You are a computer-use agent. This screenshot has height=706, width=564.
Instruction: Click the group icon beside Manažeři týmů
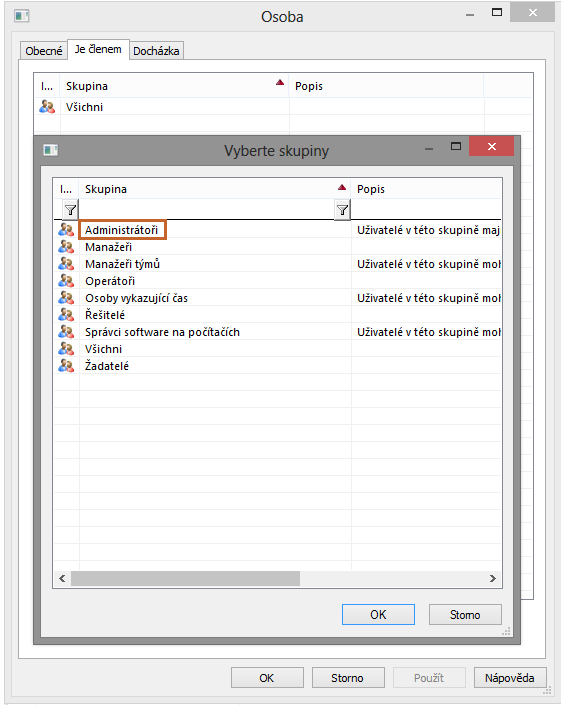pos(66,264)
